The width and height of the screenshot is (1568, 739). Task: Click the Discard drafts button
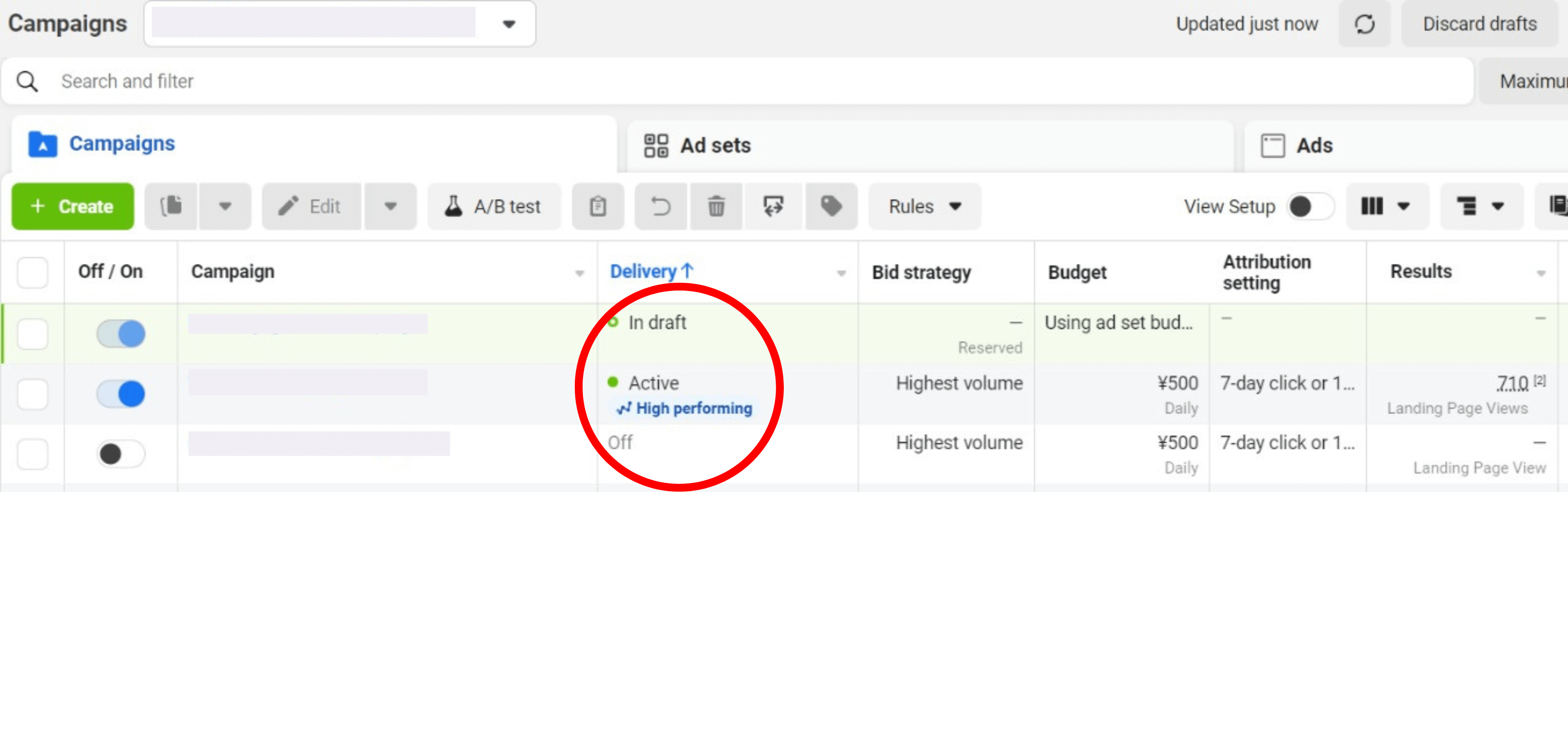1479,24
